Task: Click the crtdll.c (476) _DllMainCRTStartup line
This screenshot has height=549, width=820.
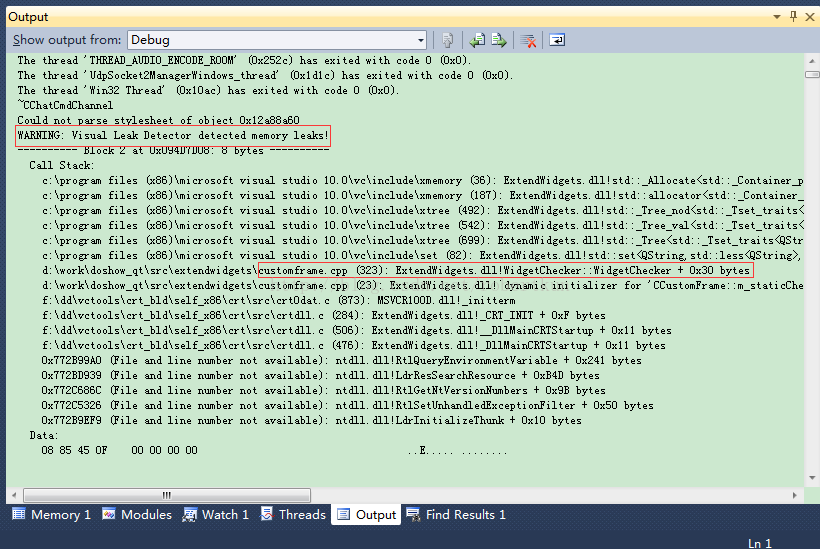Action: click(x=354, y=346)
